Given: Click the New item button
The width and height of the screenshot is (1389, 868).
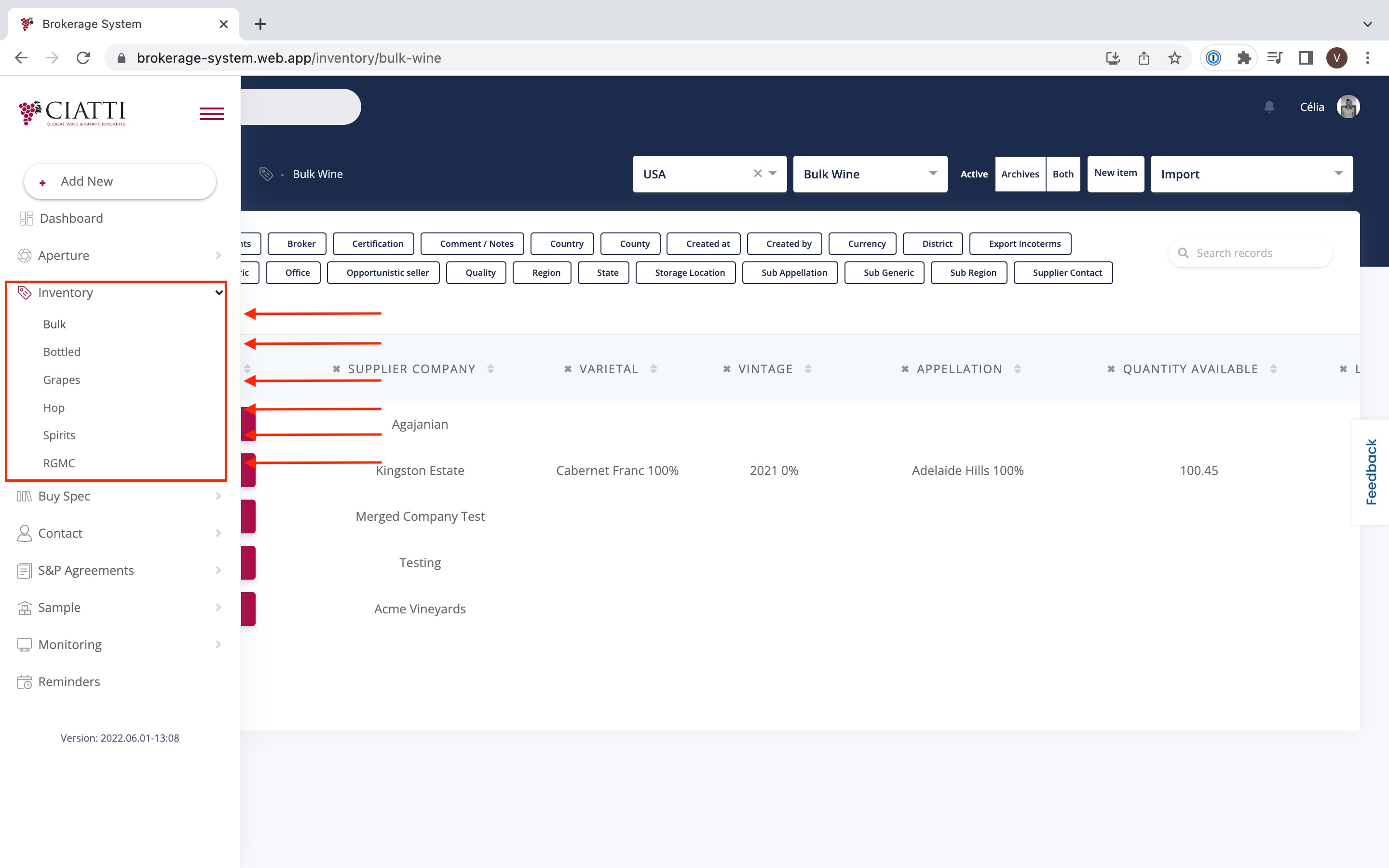Looking at the screenshot, I should 1115,174.
